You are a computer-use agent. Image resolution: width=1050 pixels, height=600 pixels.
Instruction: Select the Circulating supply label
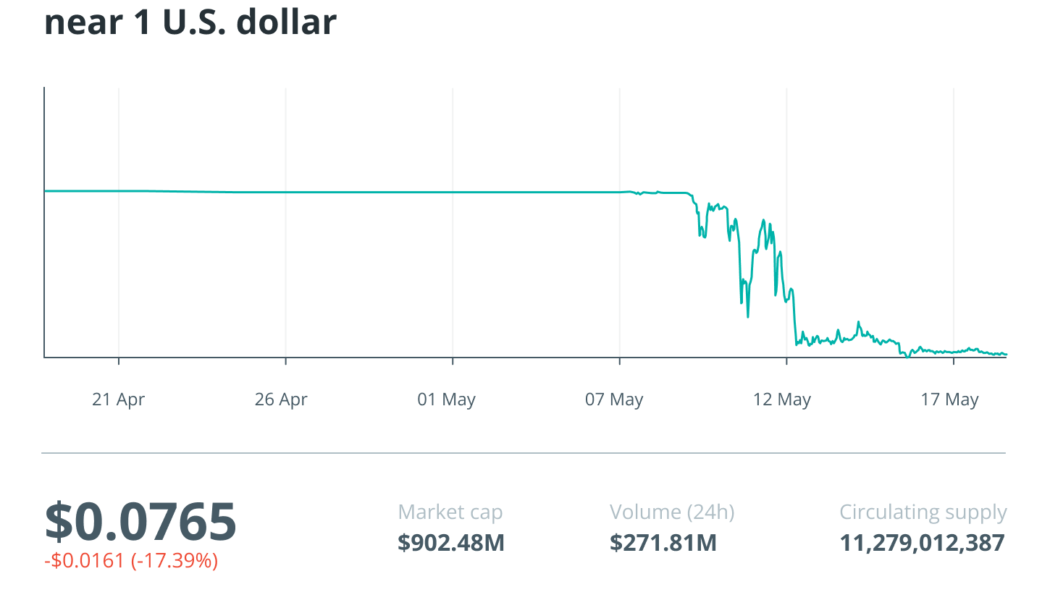[x=923, y=513]
